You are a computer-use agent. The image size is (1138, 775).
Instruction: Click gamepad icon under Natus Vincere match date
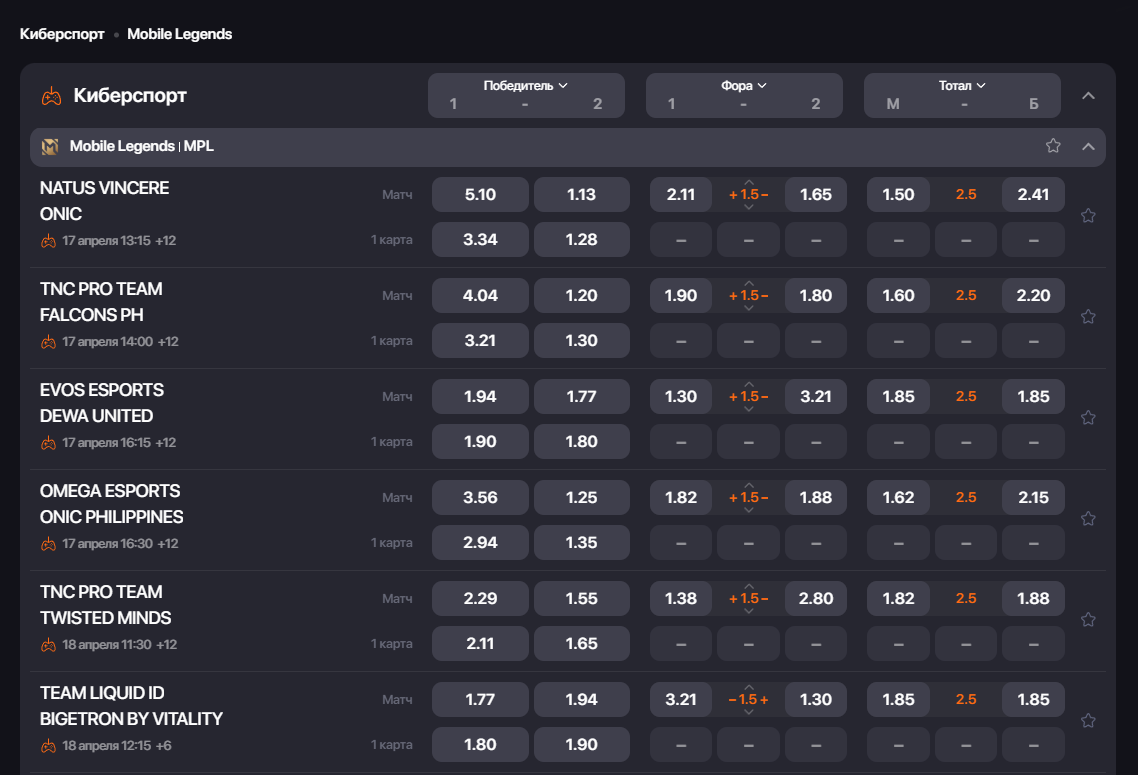[49, 241]
